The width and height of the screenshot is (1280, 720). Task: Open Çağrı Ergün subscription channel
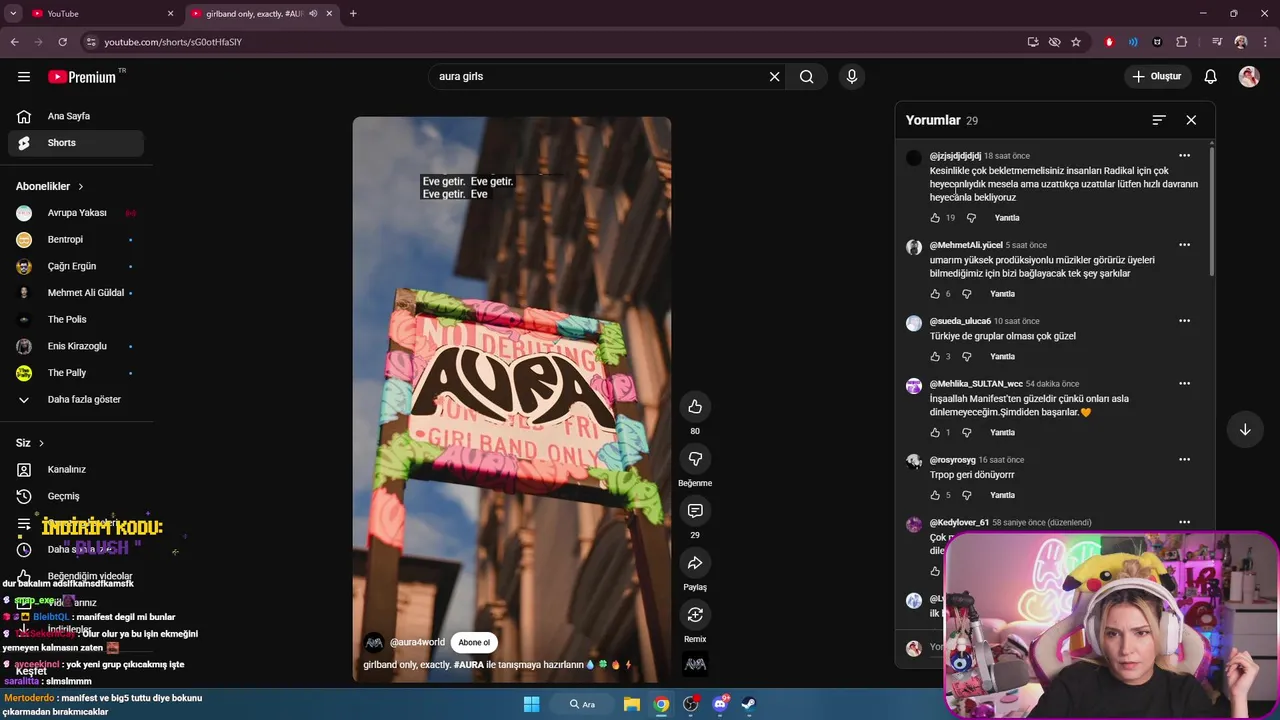tap(76, 266)
